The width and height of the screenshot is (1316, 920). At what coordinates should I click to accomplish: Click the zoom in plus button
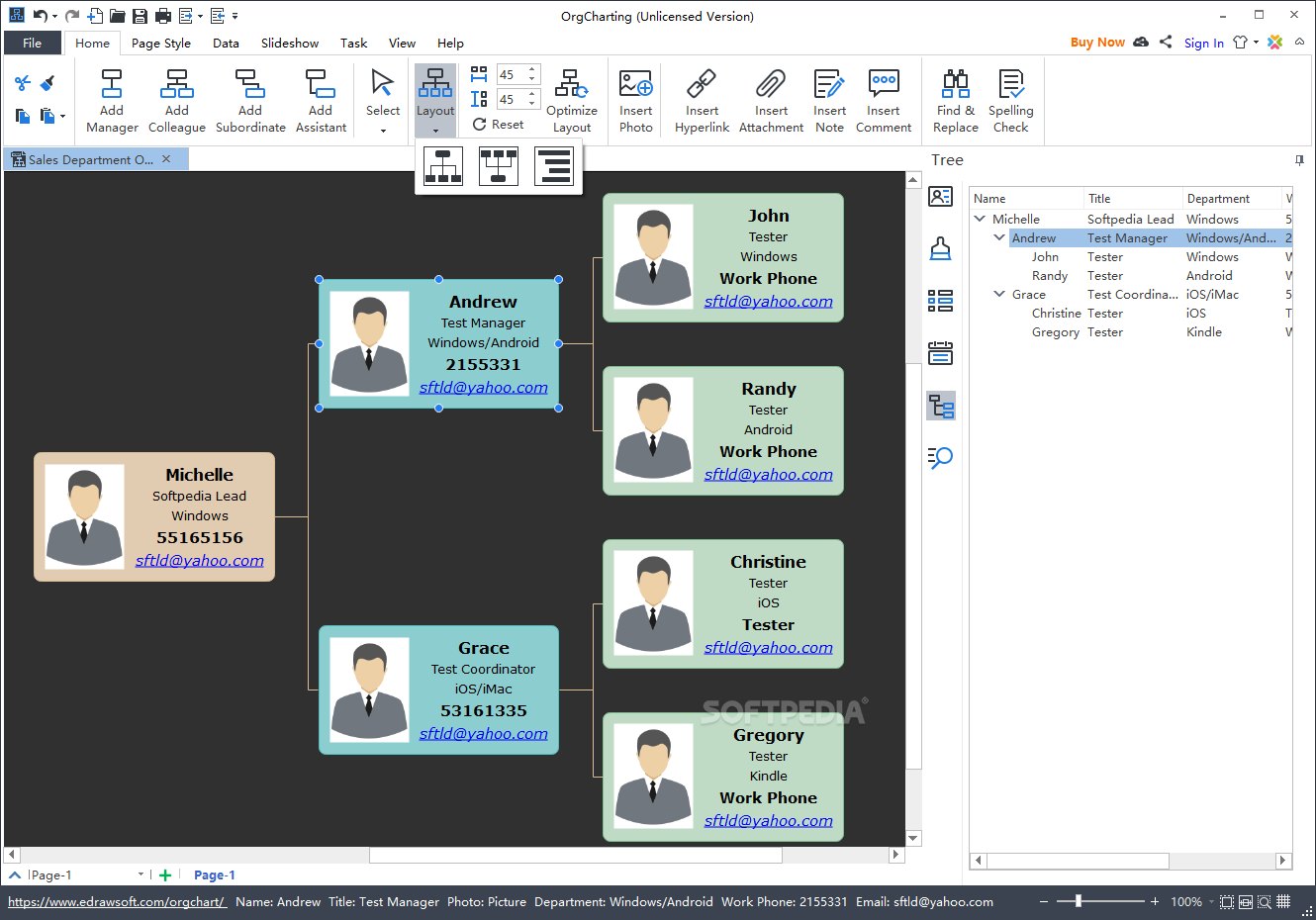(1155, 901)
